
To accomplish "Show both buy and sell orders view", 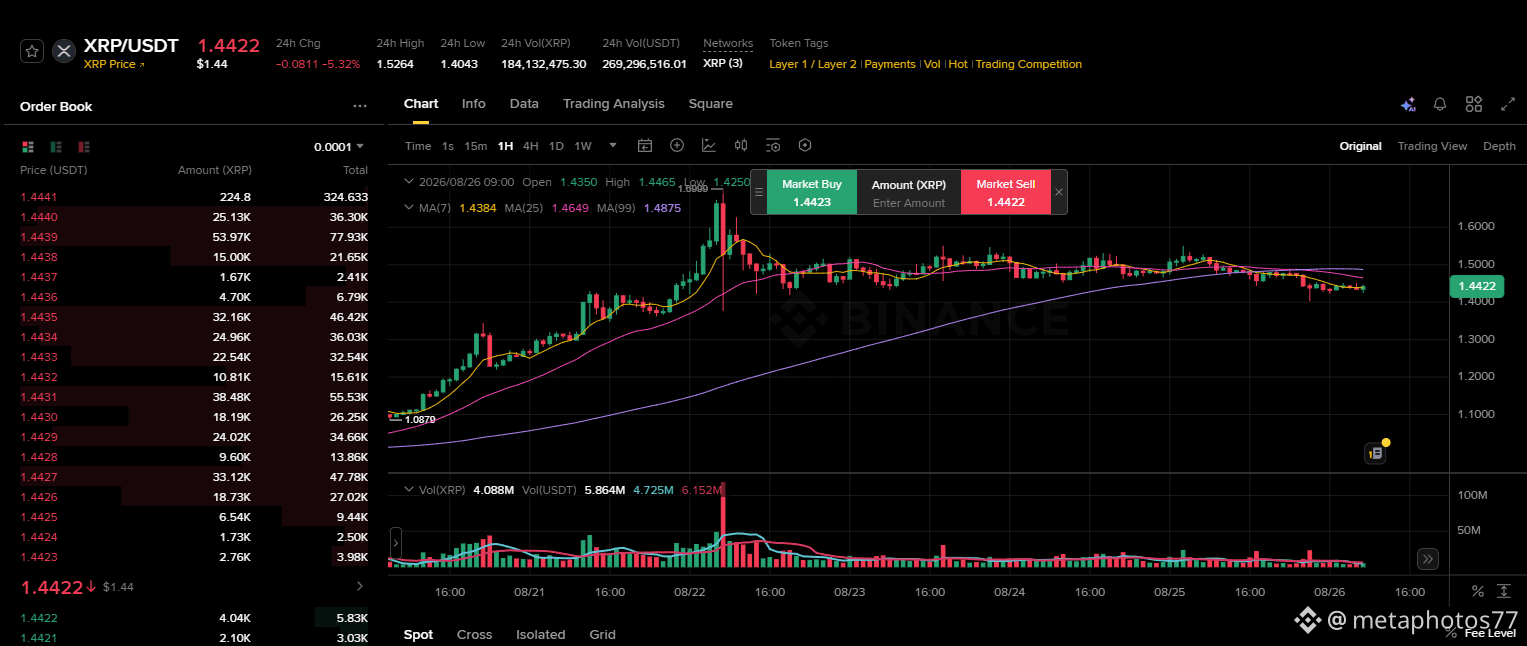I will [28, 146].
